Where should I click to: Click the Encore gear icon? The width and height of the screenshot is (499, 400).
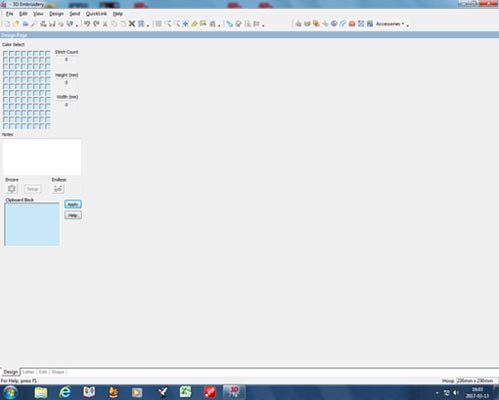12,189
